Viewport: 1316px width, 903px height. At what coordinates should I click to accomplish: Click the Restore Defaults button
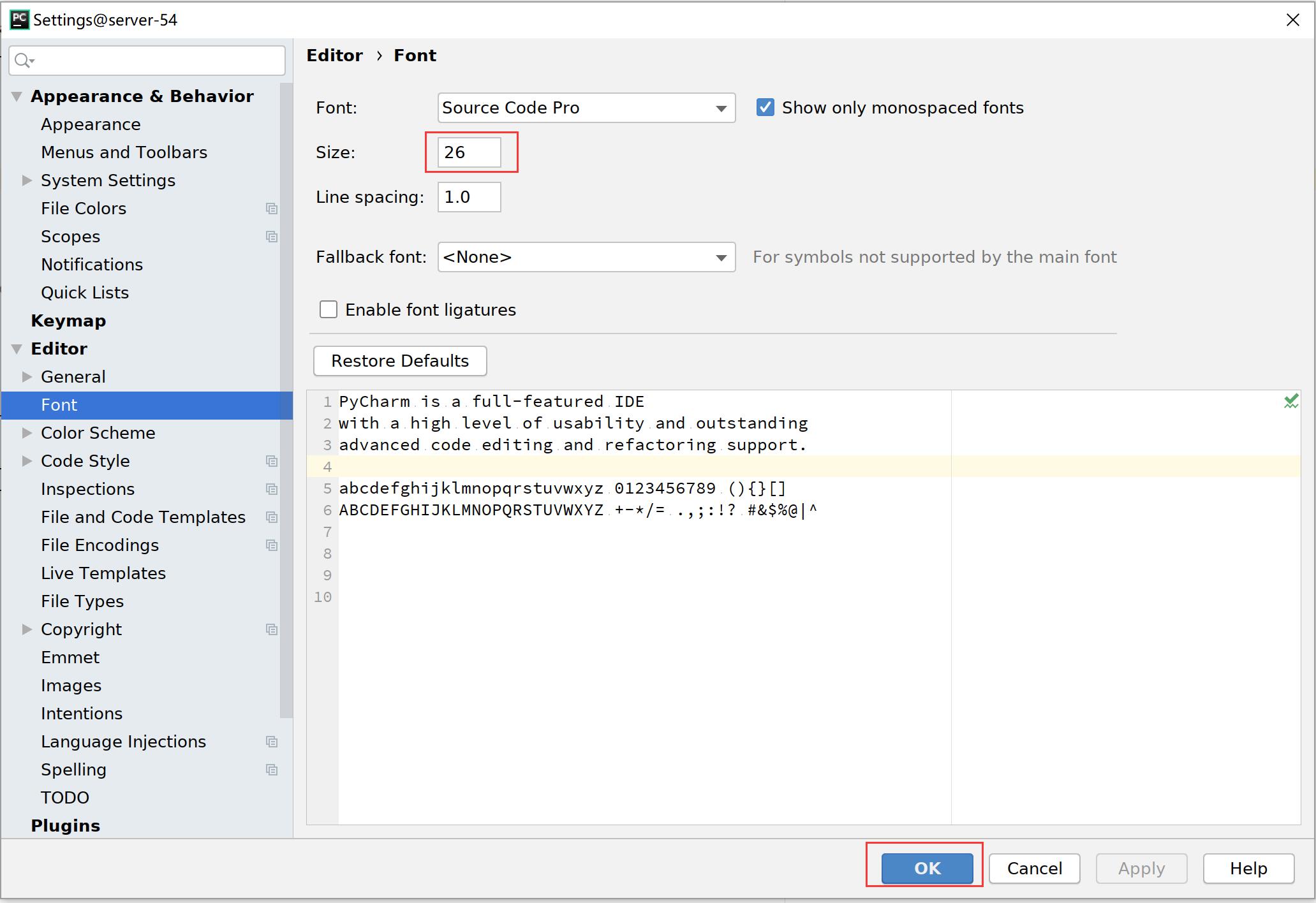tap(399, 361)
